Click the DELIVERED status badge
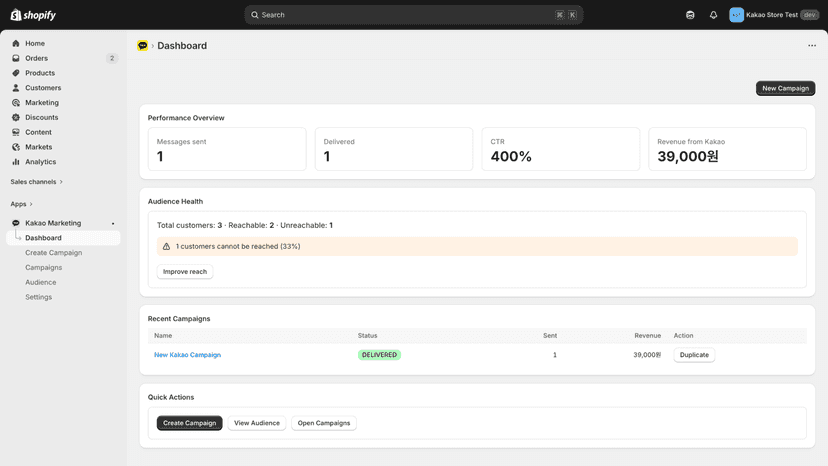828x466 pixels. tap(379, 355)
